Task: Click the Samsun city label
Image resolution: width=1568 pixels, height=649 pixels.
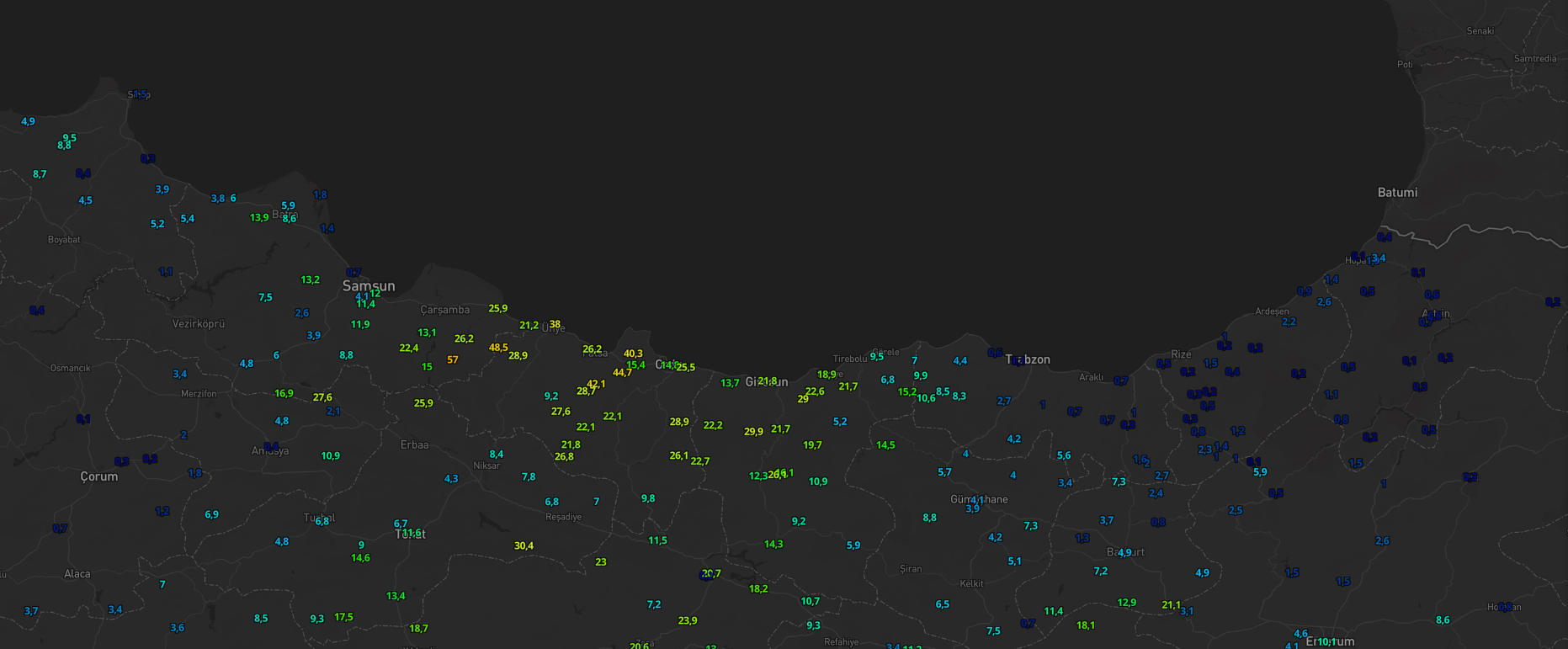Action: (369, 286)
